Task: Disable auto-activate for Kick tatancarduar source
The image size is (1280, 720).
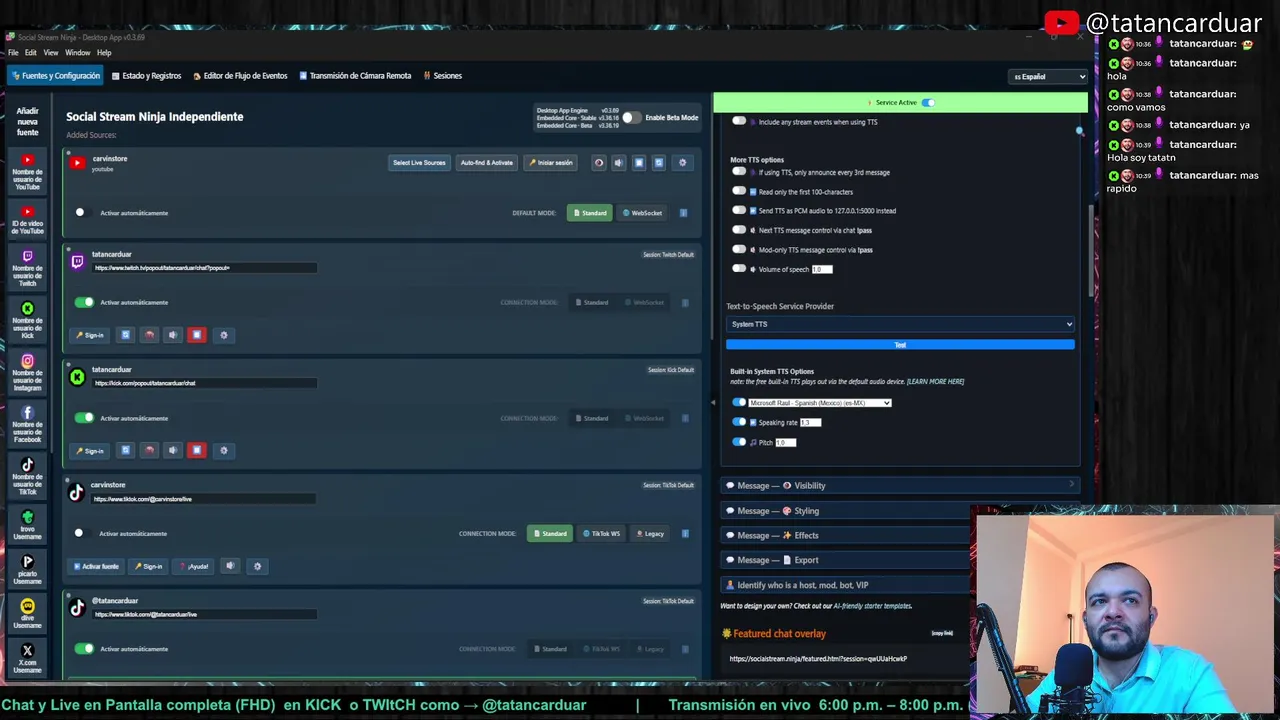Action: (84, 418)
